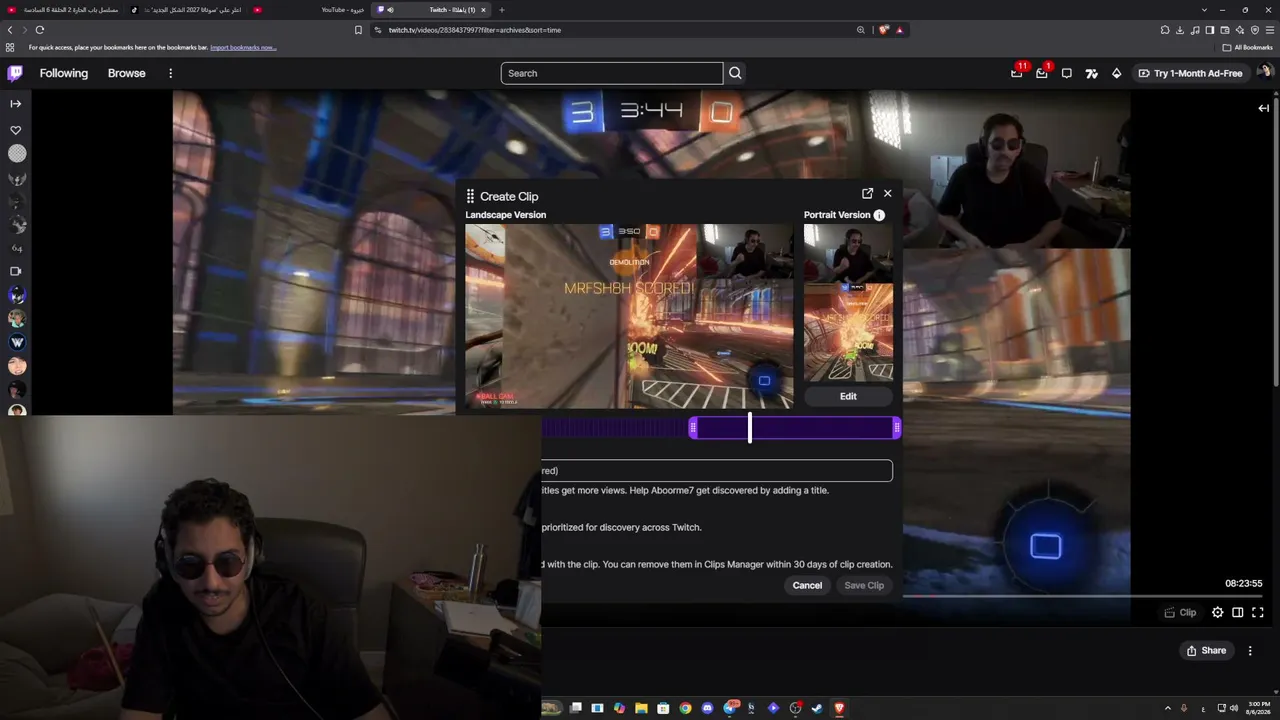Open the Twitch home logo
The height and width of the screenshot is (720, 1280).
(15, 73)
